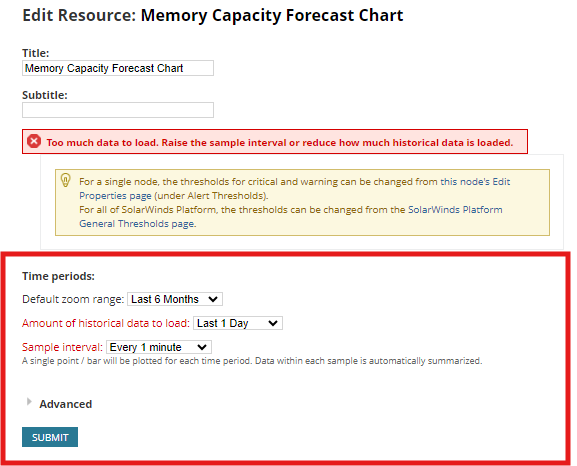Click the Advanced label text
The width and height of the screenshot is (577, 466).
(x=66, y=404)
